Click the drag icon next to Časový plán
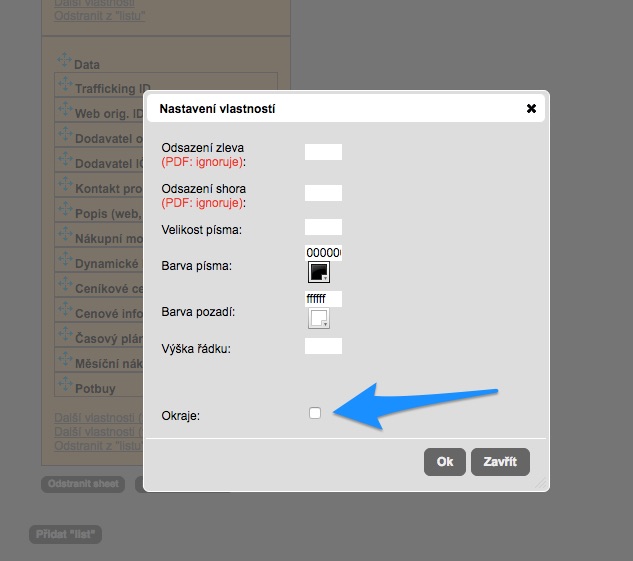Image resolution: width=633 pixels, height=561 pixels. click(66, 335)
